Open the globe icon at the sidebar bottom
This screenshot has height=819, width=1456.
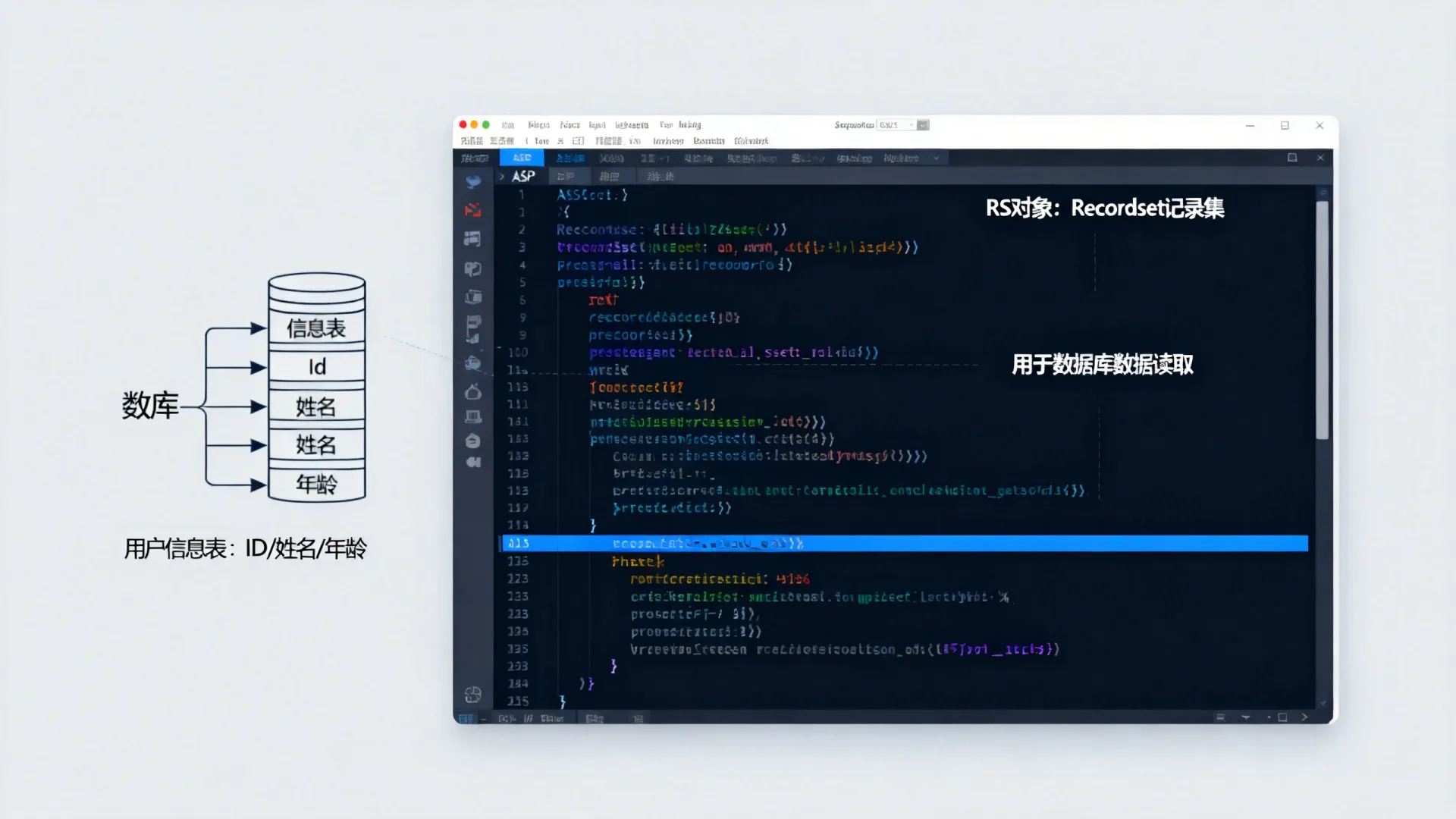click(473, 694)
